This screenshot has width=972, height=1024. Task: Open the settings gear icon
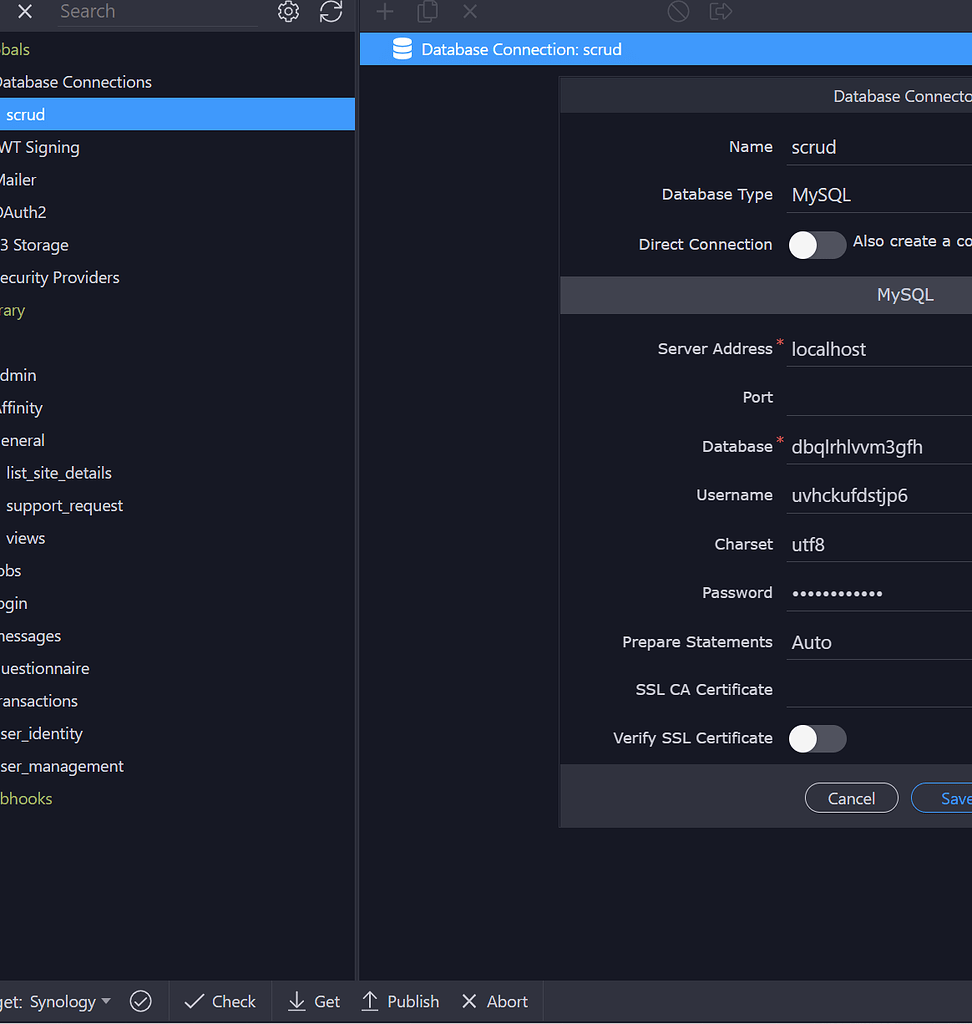[x=288, y=12]
